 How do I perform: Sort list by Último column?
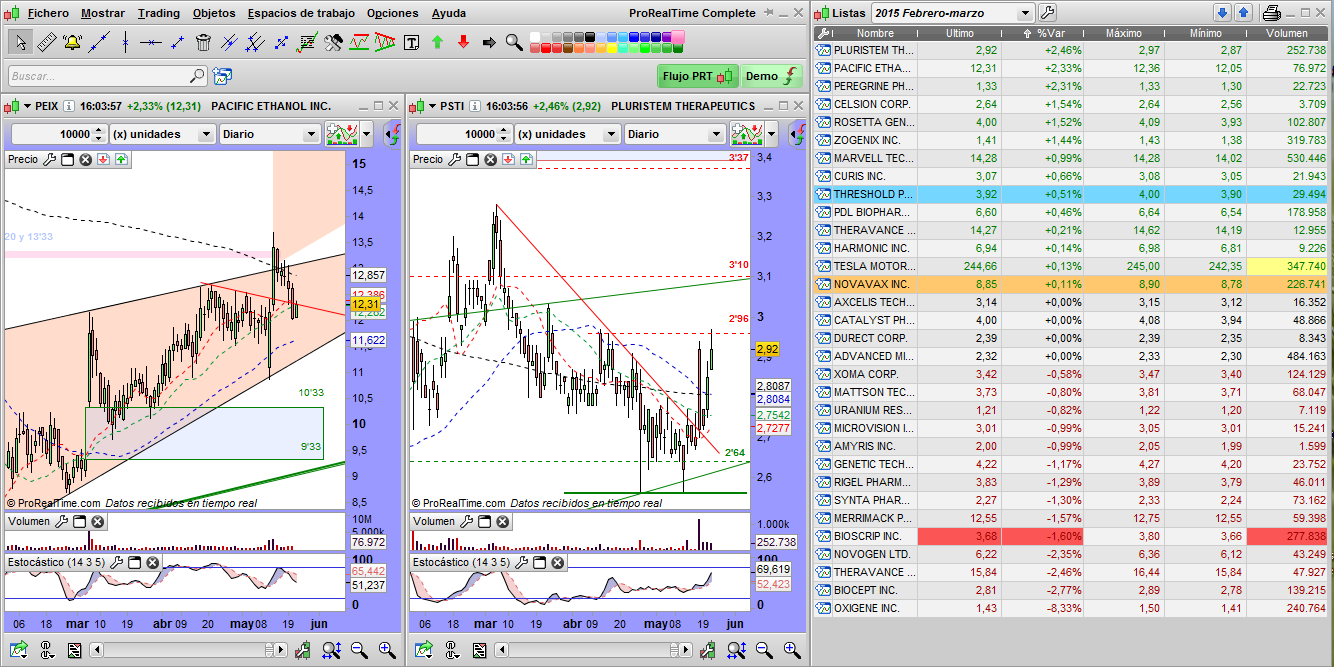tap(960, 33)
